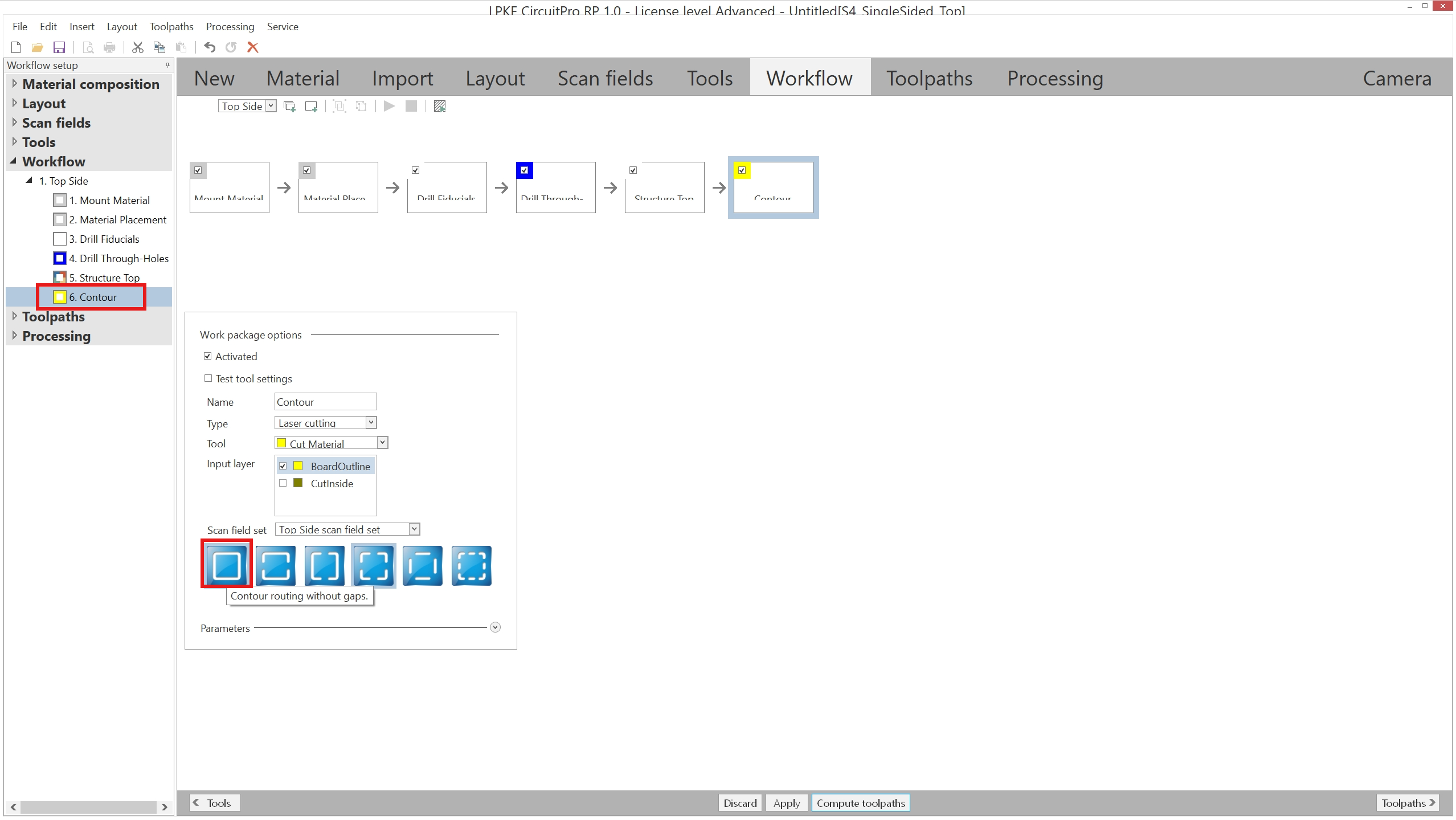The width and height of the screenshot is (1456, 820).
Task: Open the Scan field set dropdown
Action: click(x=415, y=529)
